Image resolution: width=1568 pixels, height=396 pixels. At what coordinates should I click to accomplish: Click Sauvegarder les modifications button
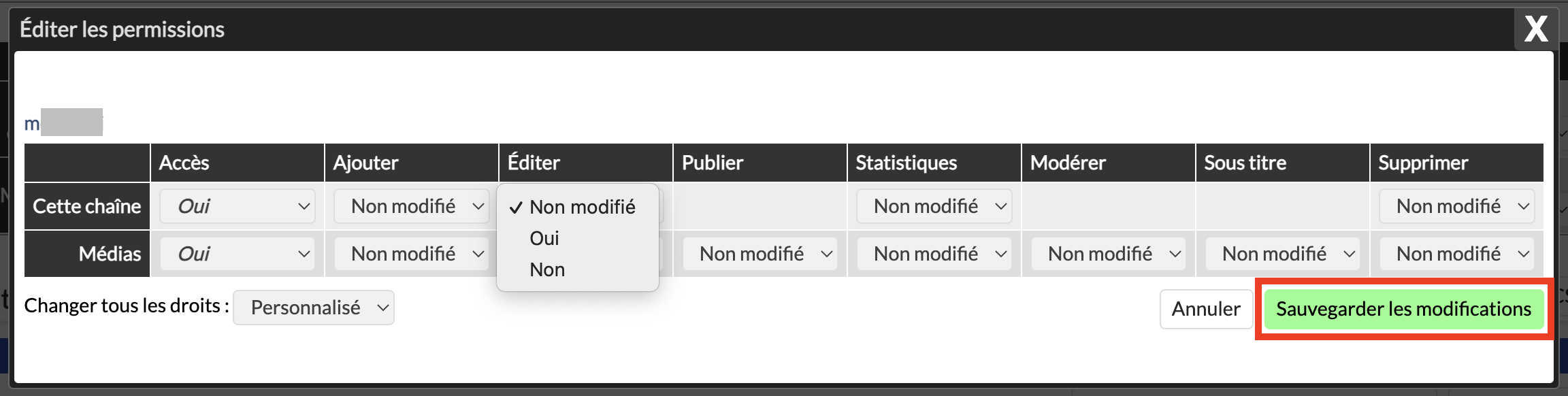pyautogui.click(x=1403, y=309)
